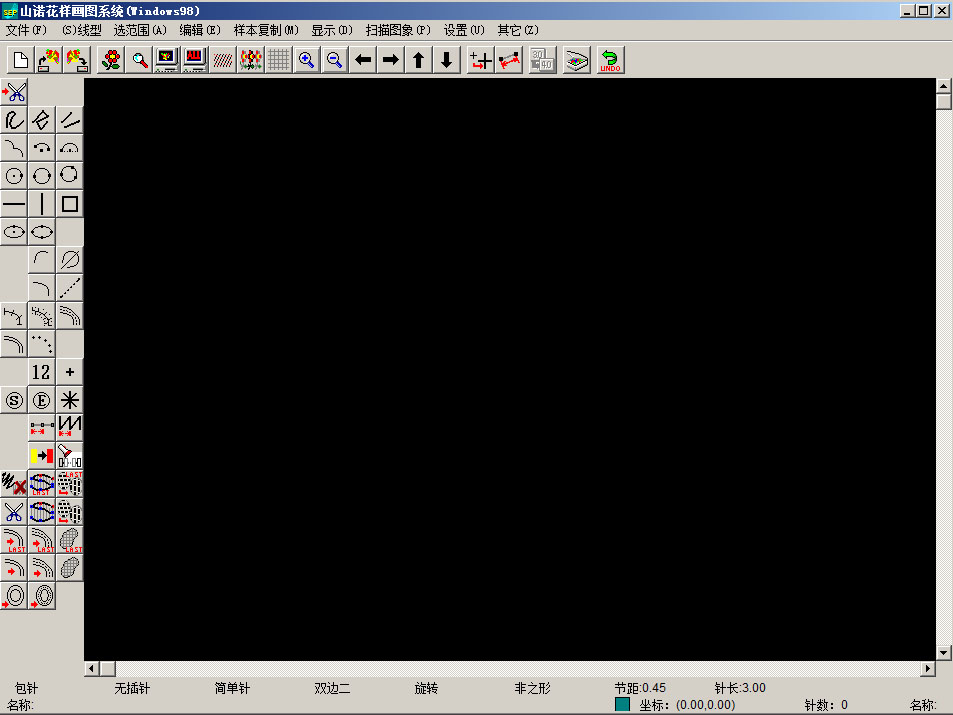Select the square shape tool
This screenshot has width=953, height=715.
tap(70, 204)
